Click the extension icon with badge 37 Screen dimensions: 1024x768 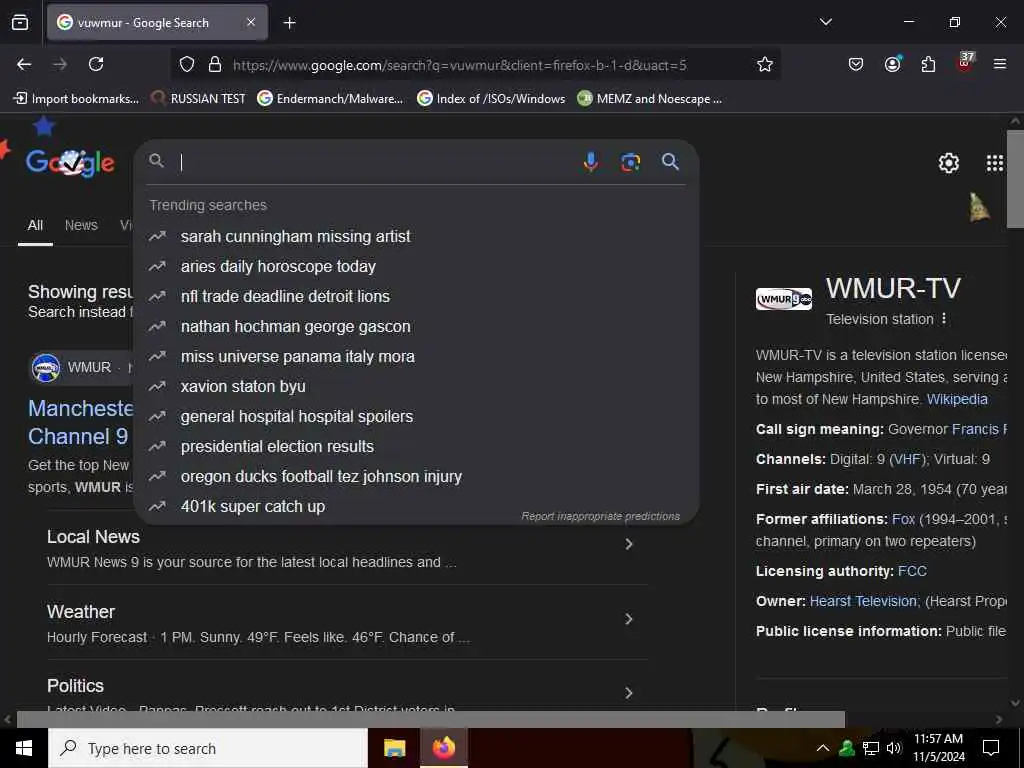(965, 63)
